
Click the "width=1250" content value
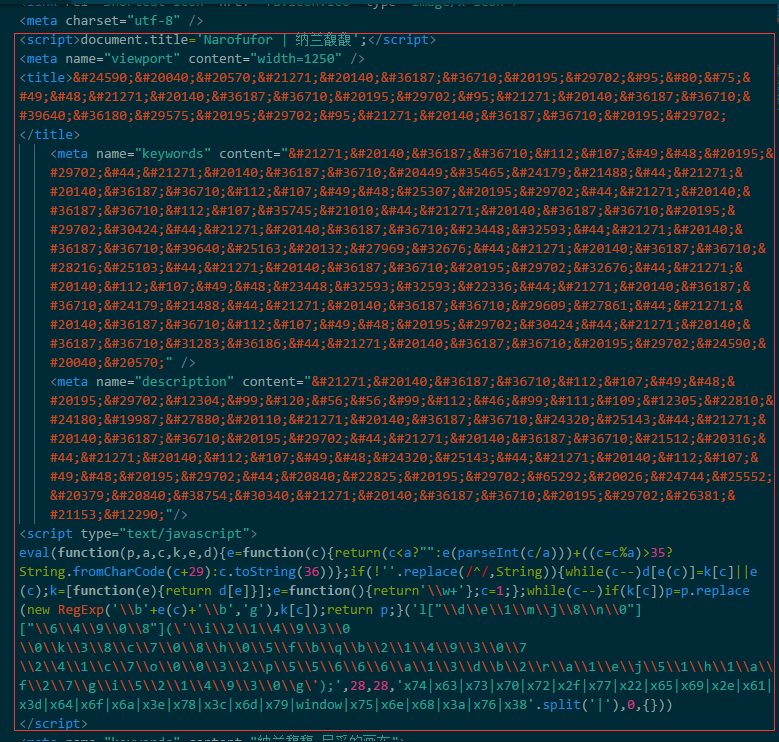[296, 59]
